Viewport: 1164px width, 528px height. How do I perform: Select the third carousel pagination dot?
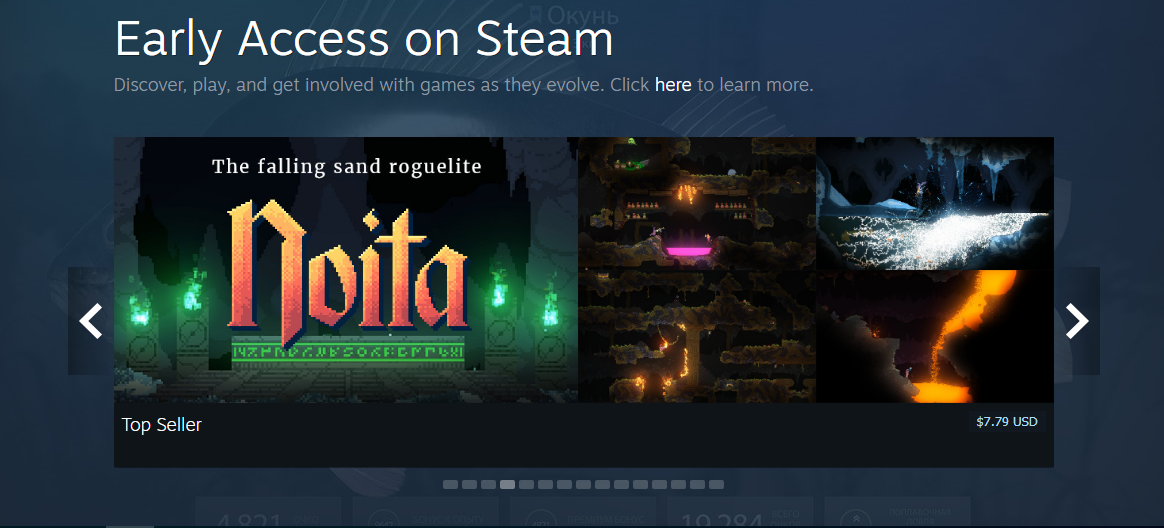488,484
